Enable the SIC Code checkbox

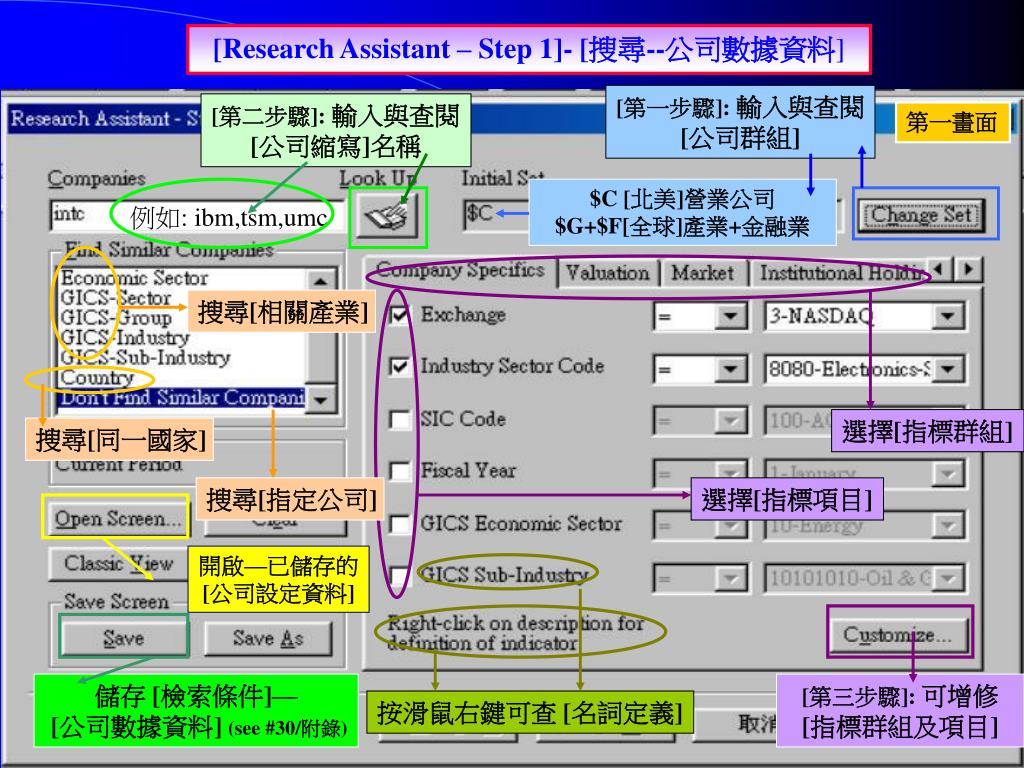coord(399,419)
